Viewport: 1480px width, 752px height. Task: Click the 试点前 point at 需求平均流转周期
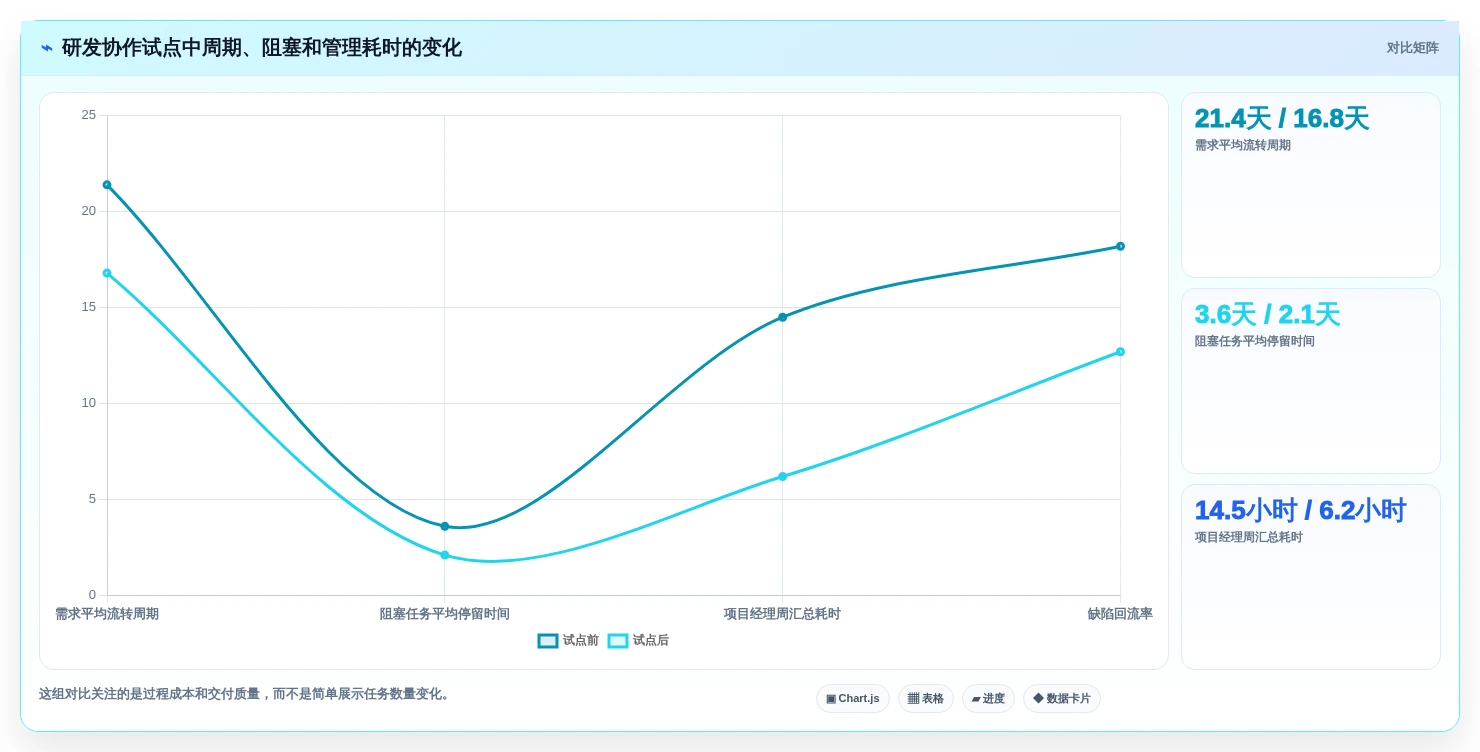point(107,185)
